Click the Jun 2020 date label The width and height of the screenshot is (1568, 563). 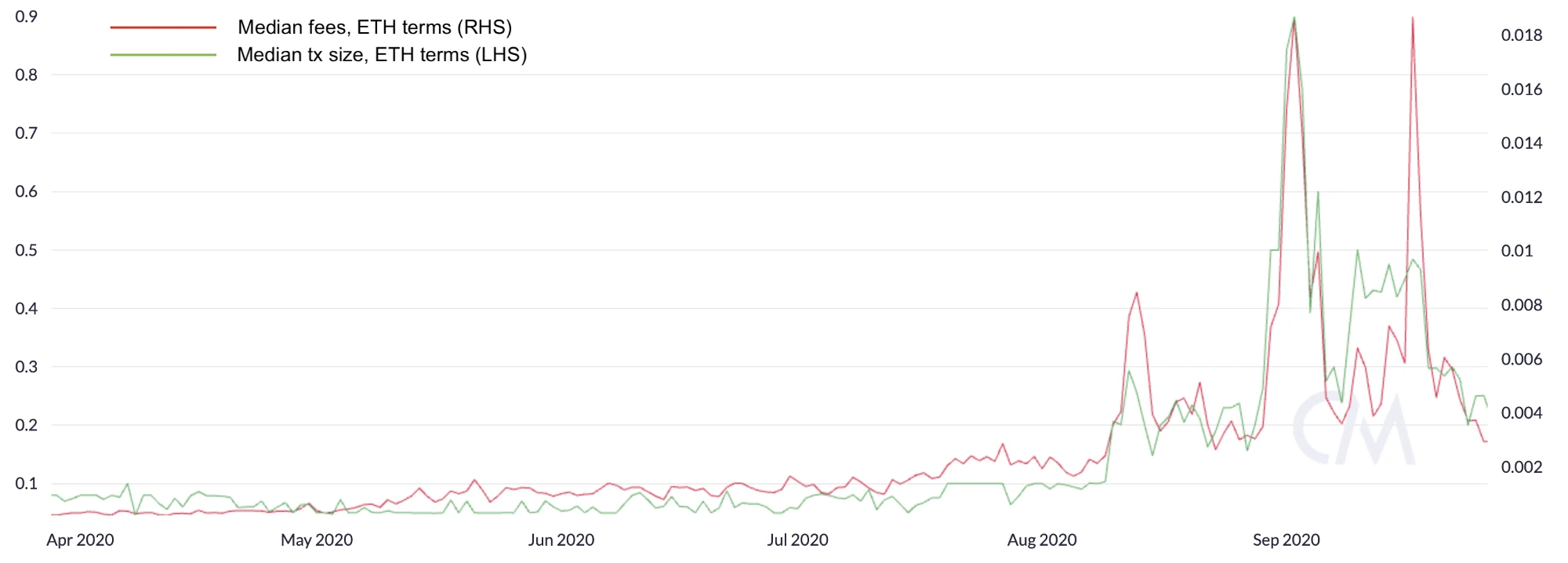click(561, 539)
